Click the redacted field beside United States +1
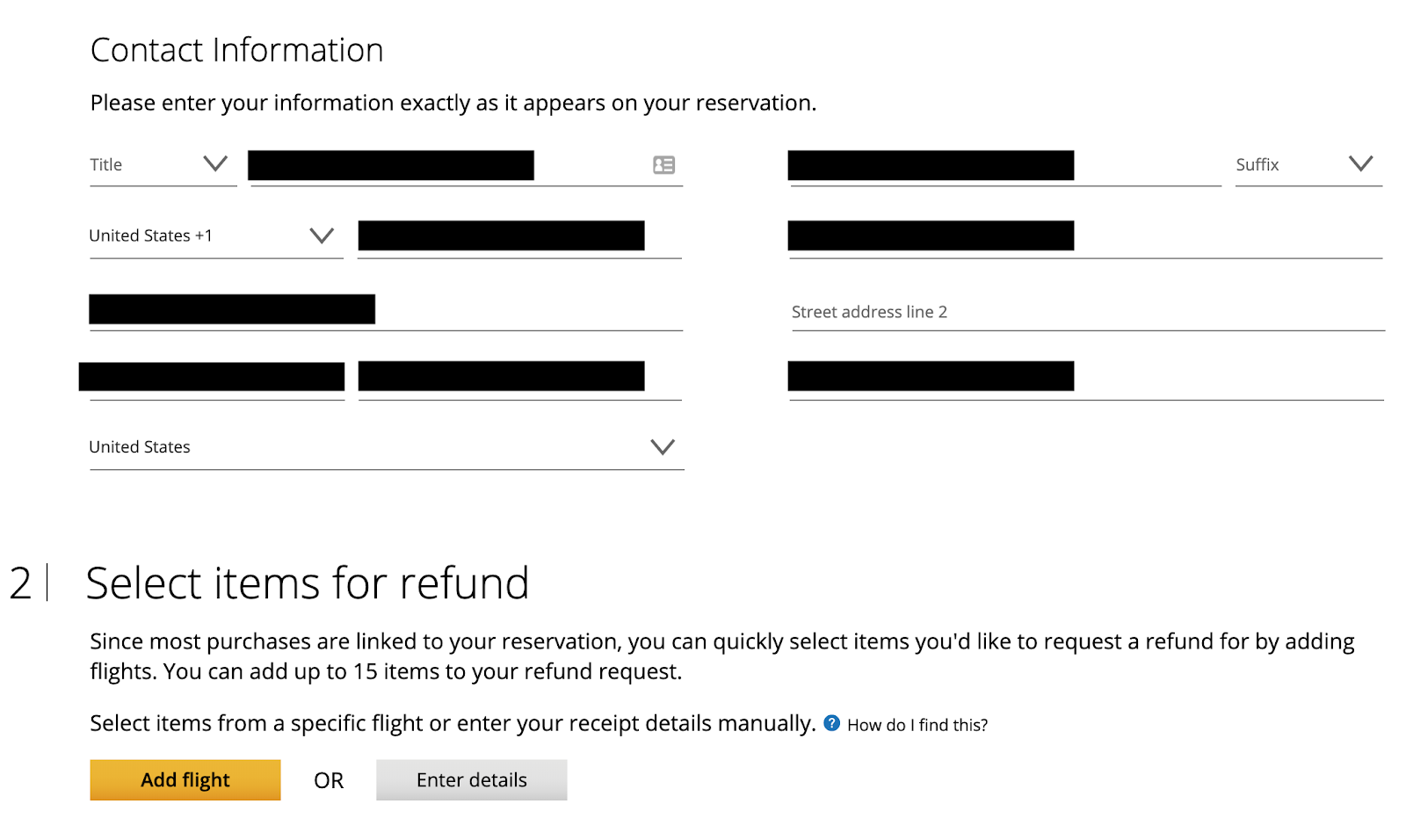The height and width of the screenshot is (840, 1406). (501, 235)
